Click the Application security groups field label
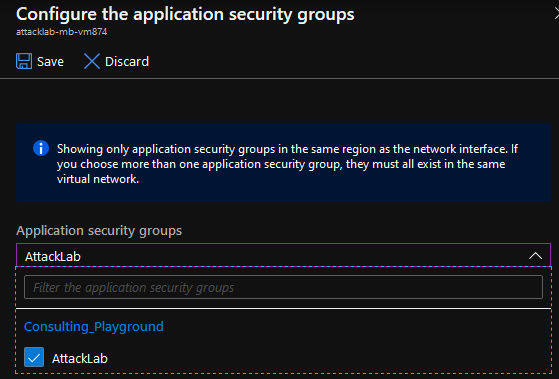This screenshot has height=379, width=559. (x=99, y=231)
